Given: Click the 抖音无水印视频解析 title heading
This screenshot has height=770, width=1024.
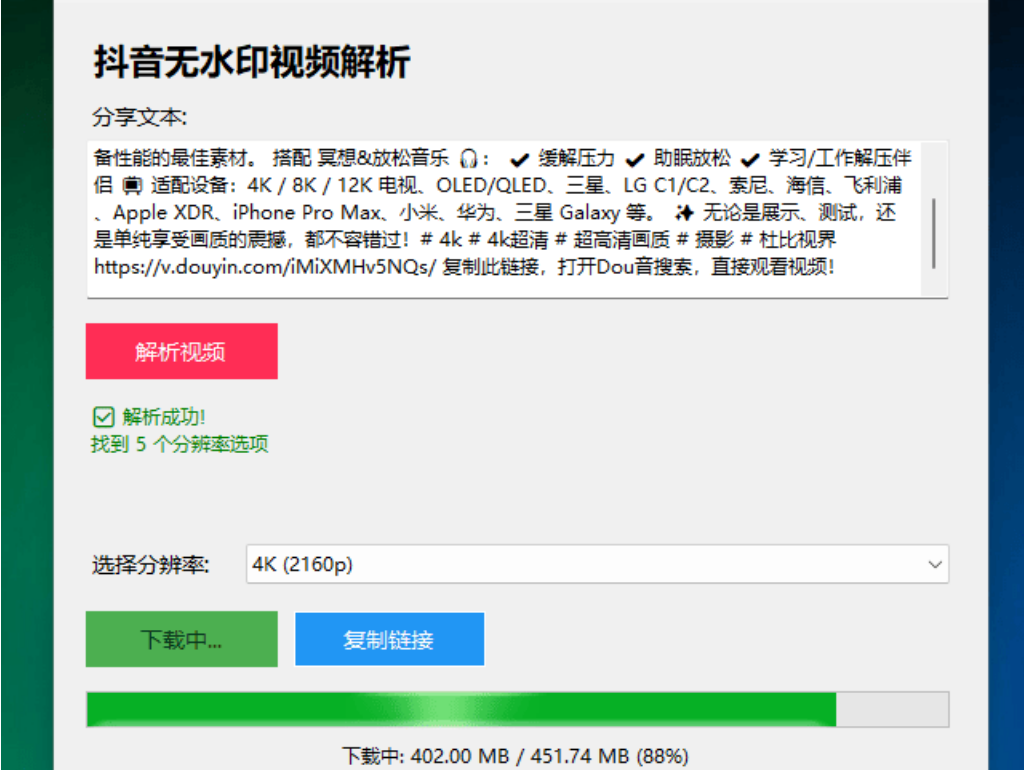Looking at the screenshot, I should (252, 62).
